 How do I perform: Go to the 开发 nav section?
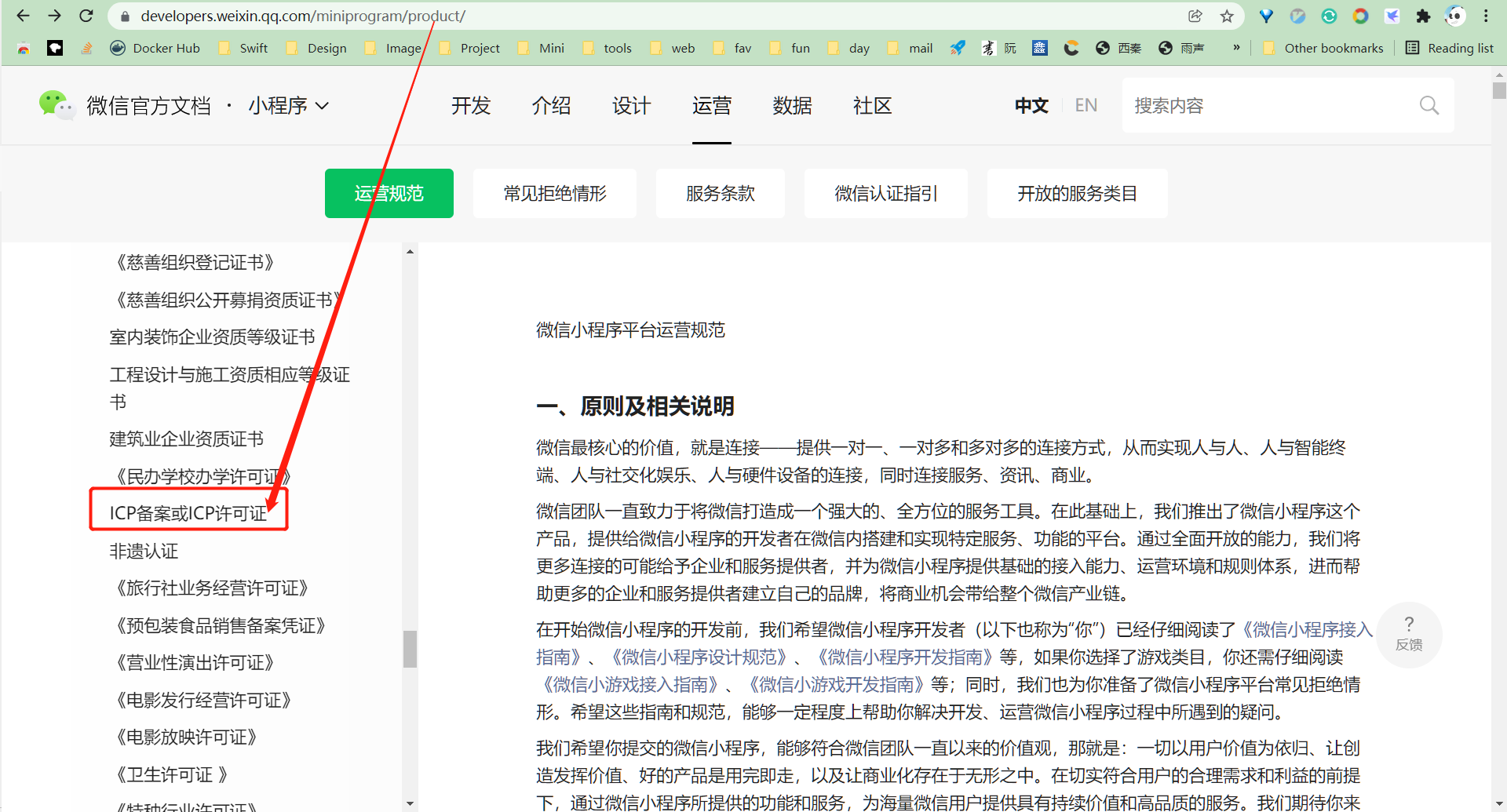pyautogui.click(x=471, y=105)
